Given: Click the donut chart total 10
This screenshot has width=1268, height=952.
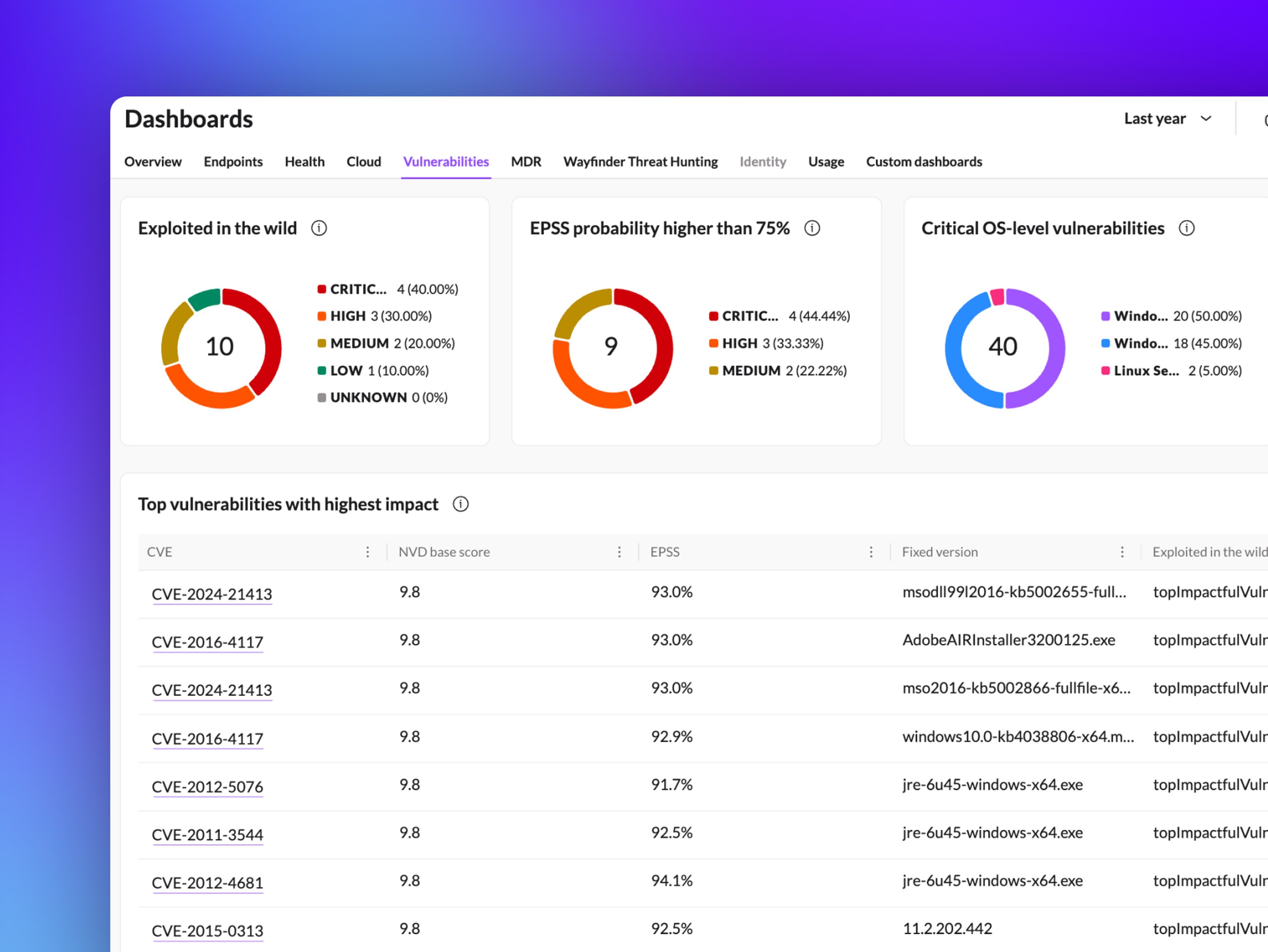Looking at the screenshot, I should tap(220, 347).
